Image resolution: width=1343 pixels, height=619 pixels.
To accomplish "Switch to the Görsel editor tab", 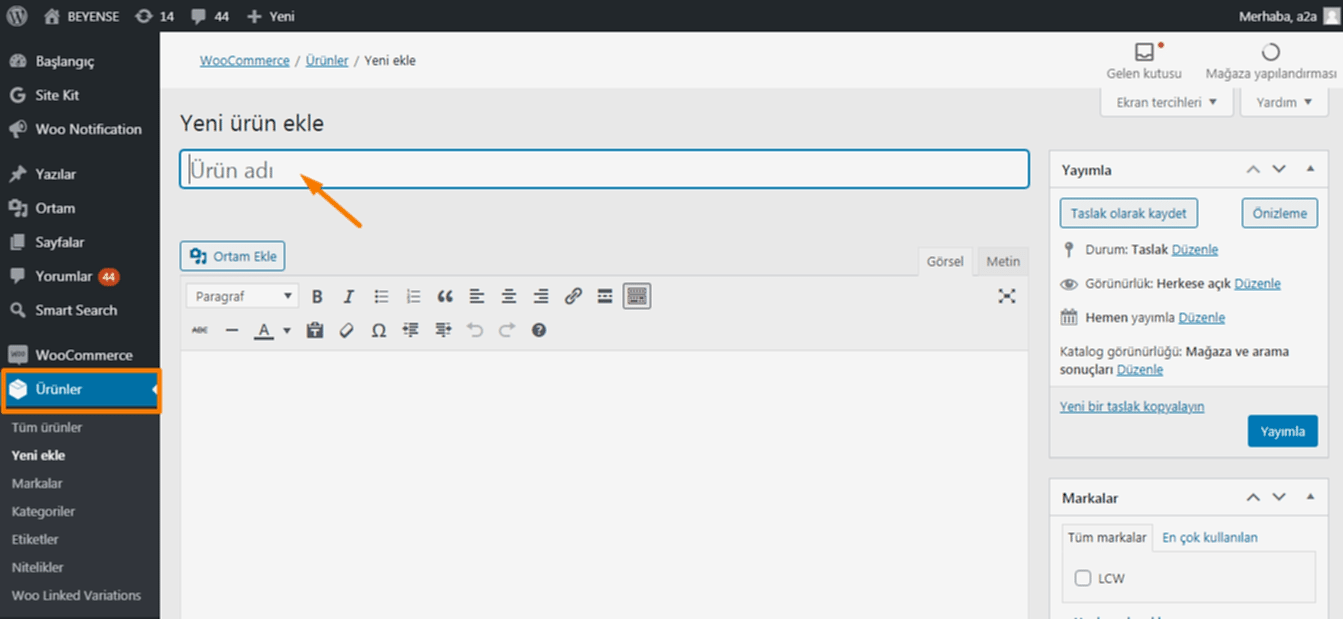I will pyautogui.click(x=945, y=261).
